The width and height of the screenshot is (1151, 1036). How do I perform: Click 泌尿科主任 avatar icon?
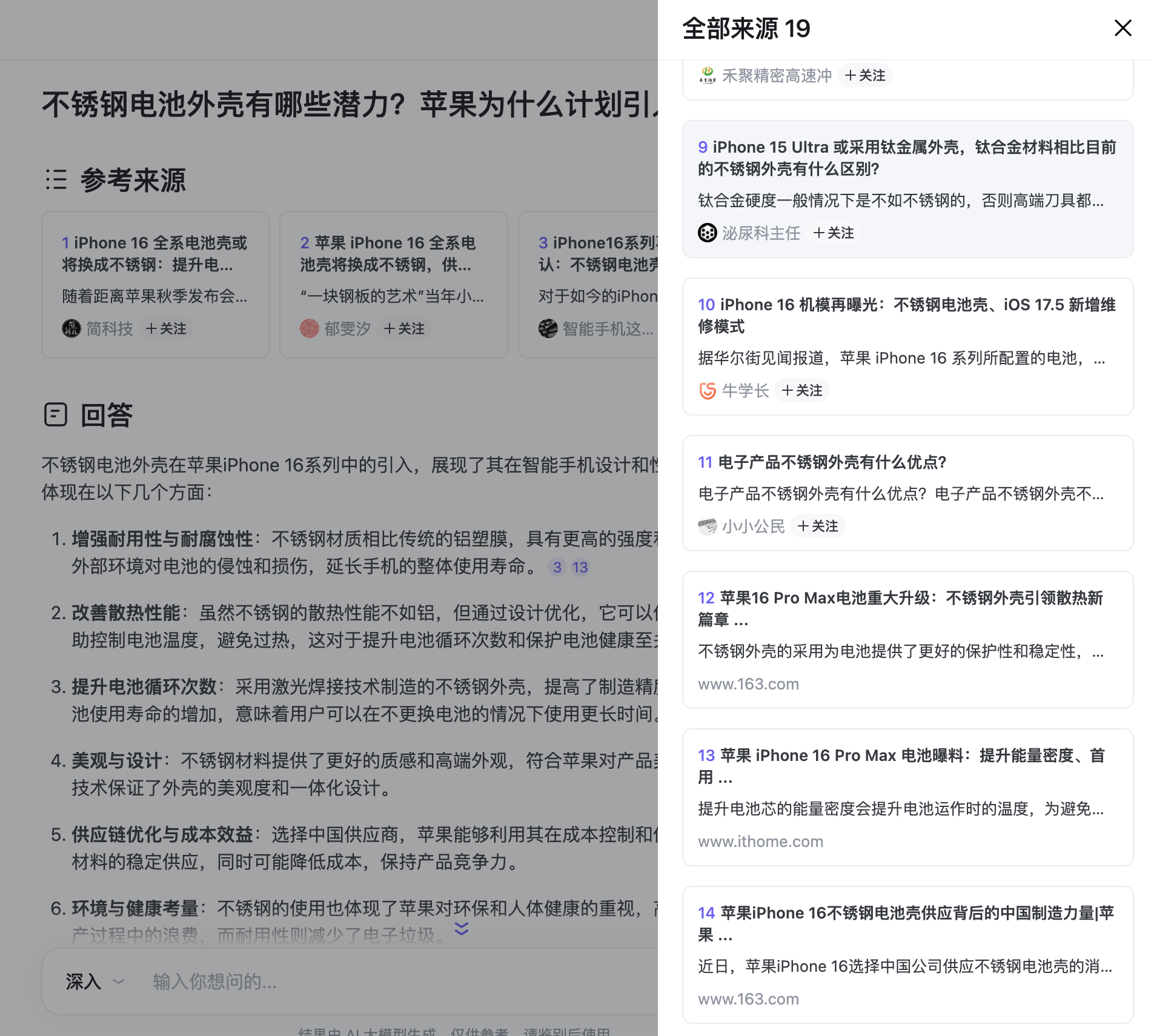[x=707, y=233]
